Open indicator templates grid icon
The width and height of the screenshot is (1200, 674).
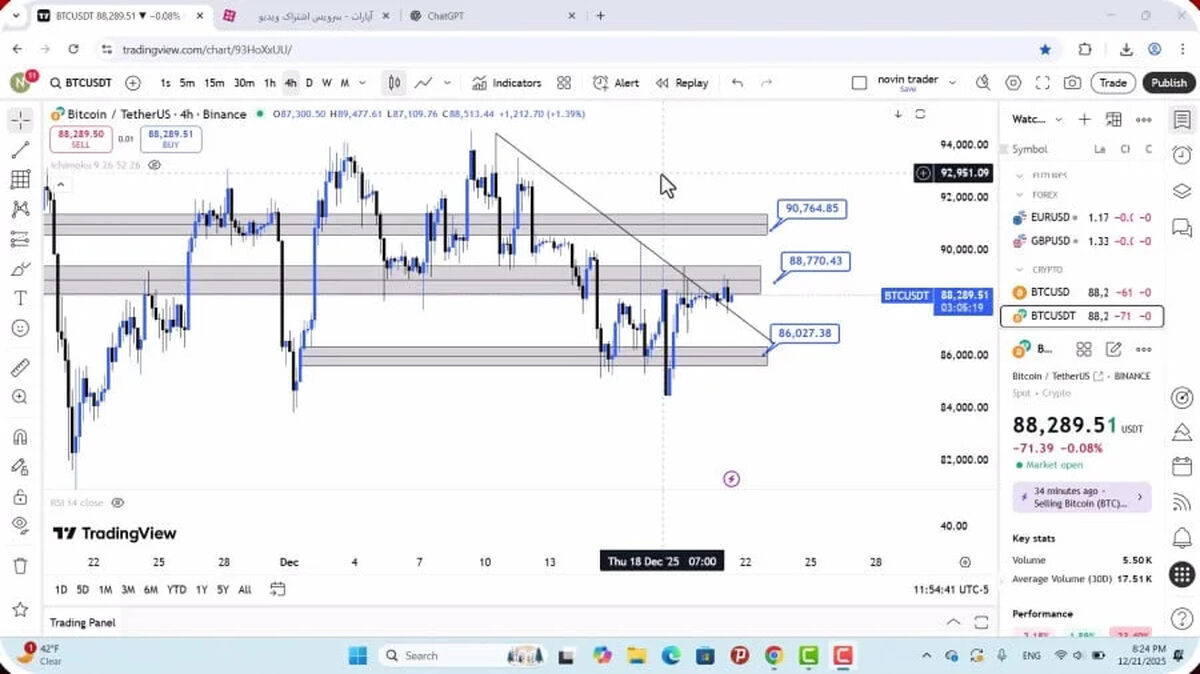(564, 83)
